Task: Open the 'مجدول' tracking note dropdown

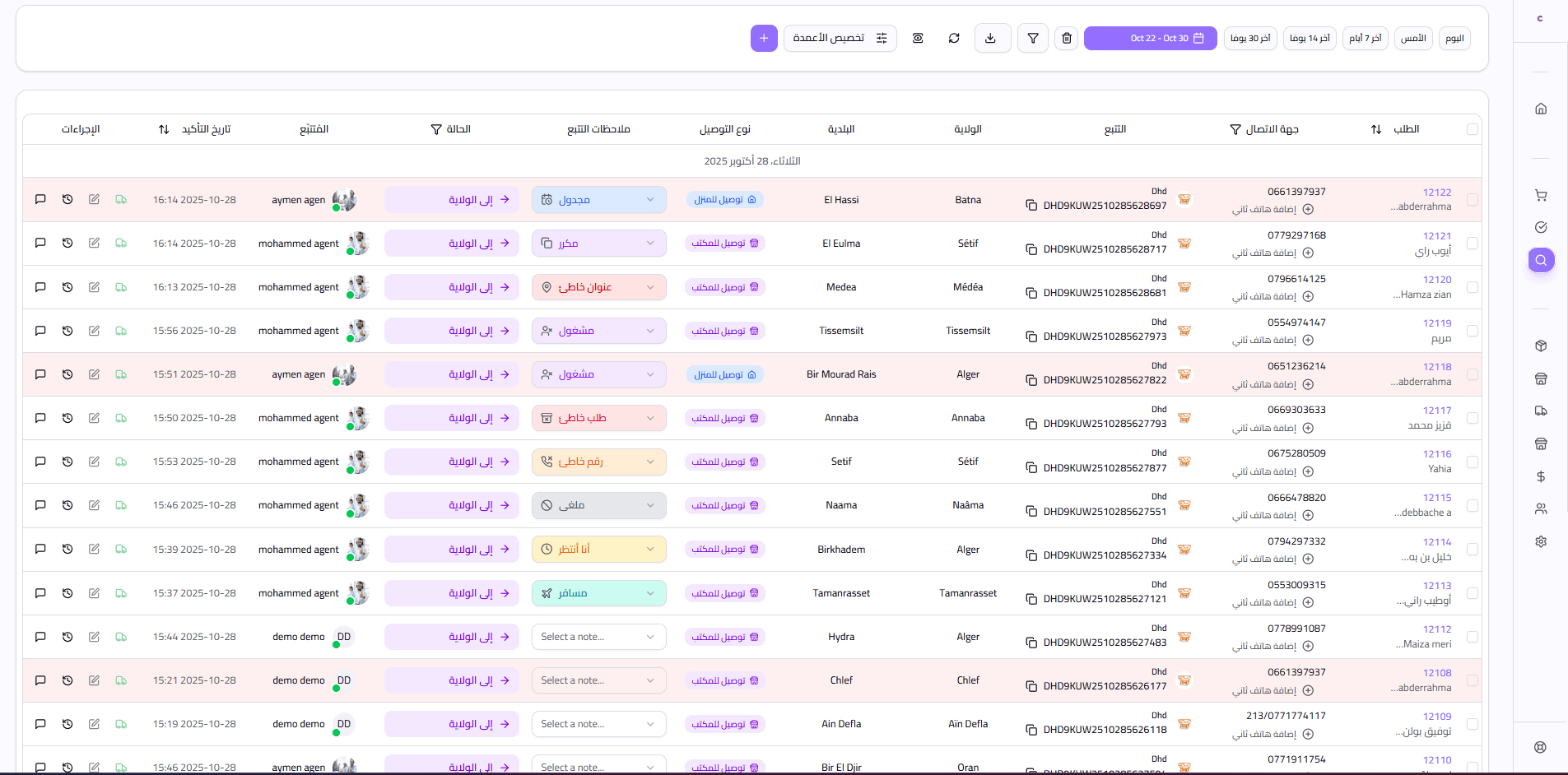Action: click(598, 200)
